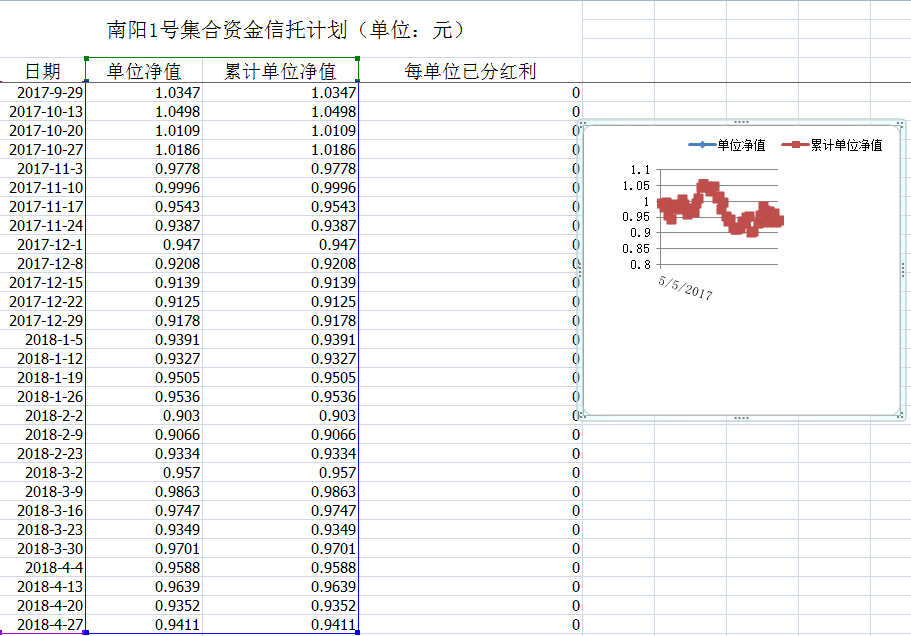Click the chart's bottom-right corner handle
Viewport: 911px width, 636px height.
click(x=905, y=416)
